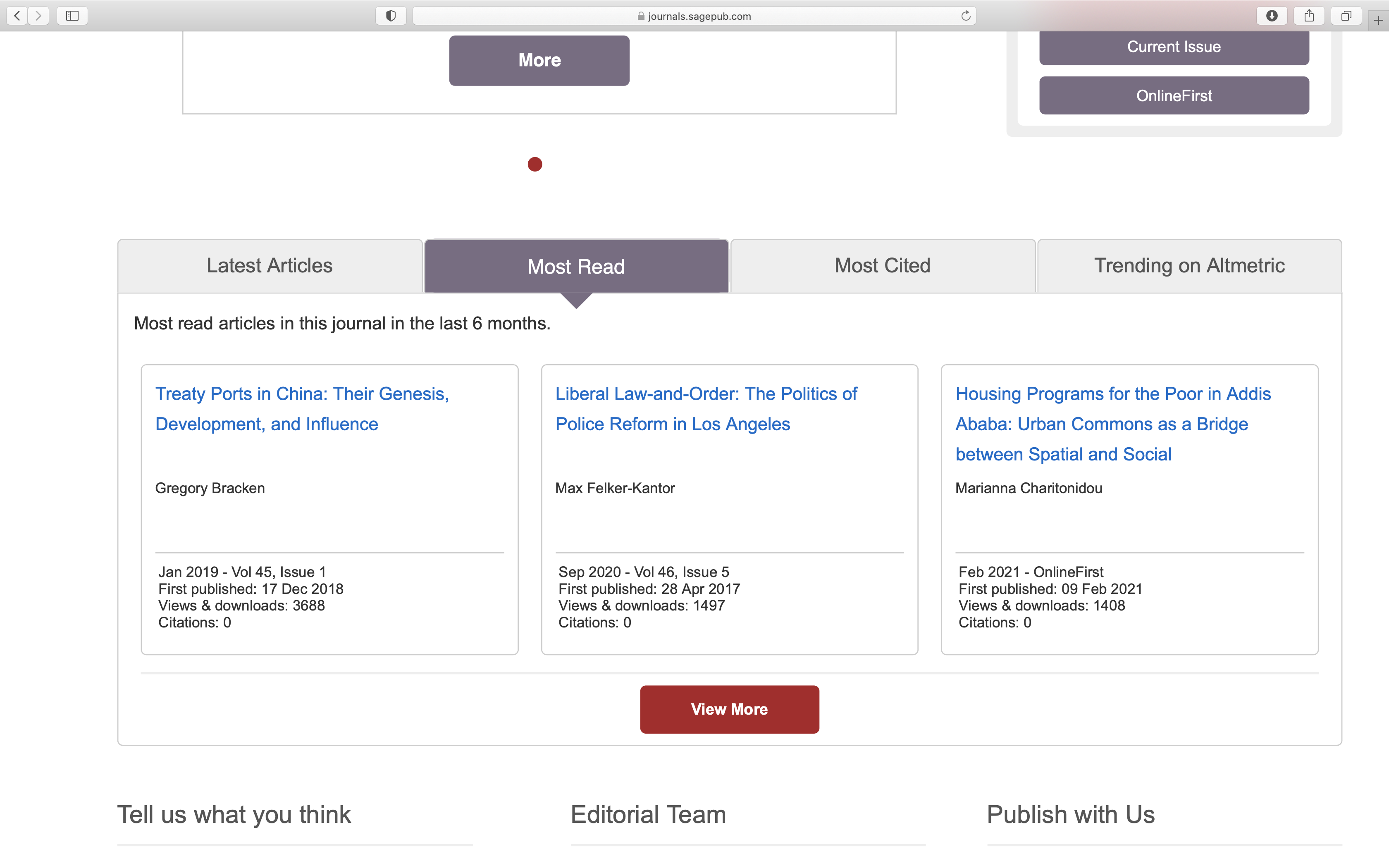Click the Share icon
Image resolution: width=1389 pixels, height=868 pixels.
(1309, 16)
